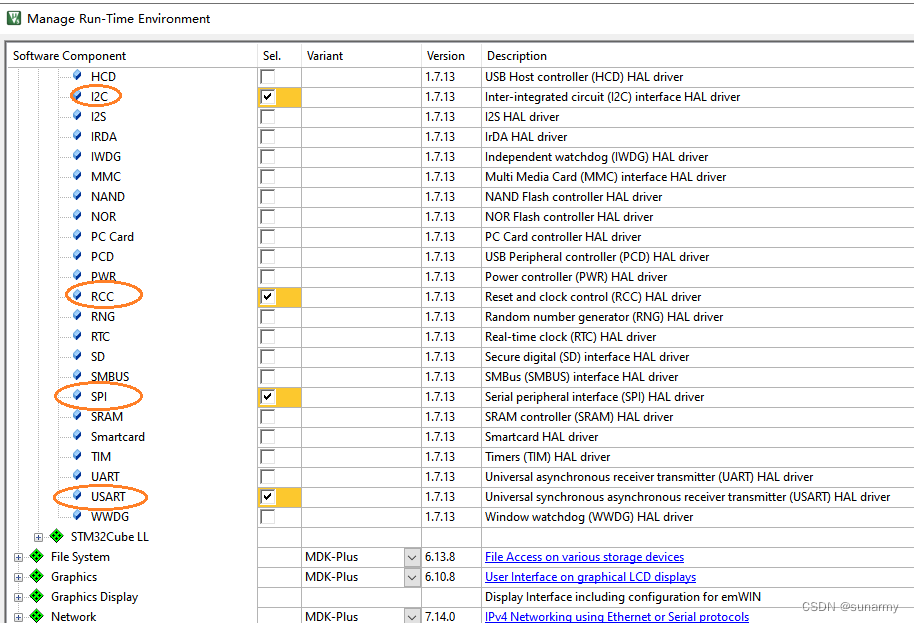
Task: Click the green diamond icon of File System
Action: 37,556
